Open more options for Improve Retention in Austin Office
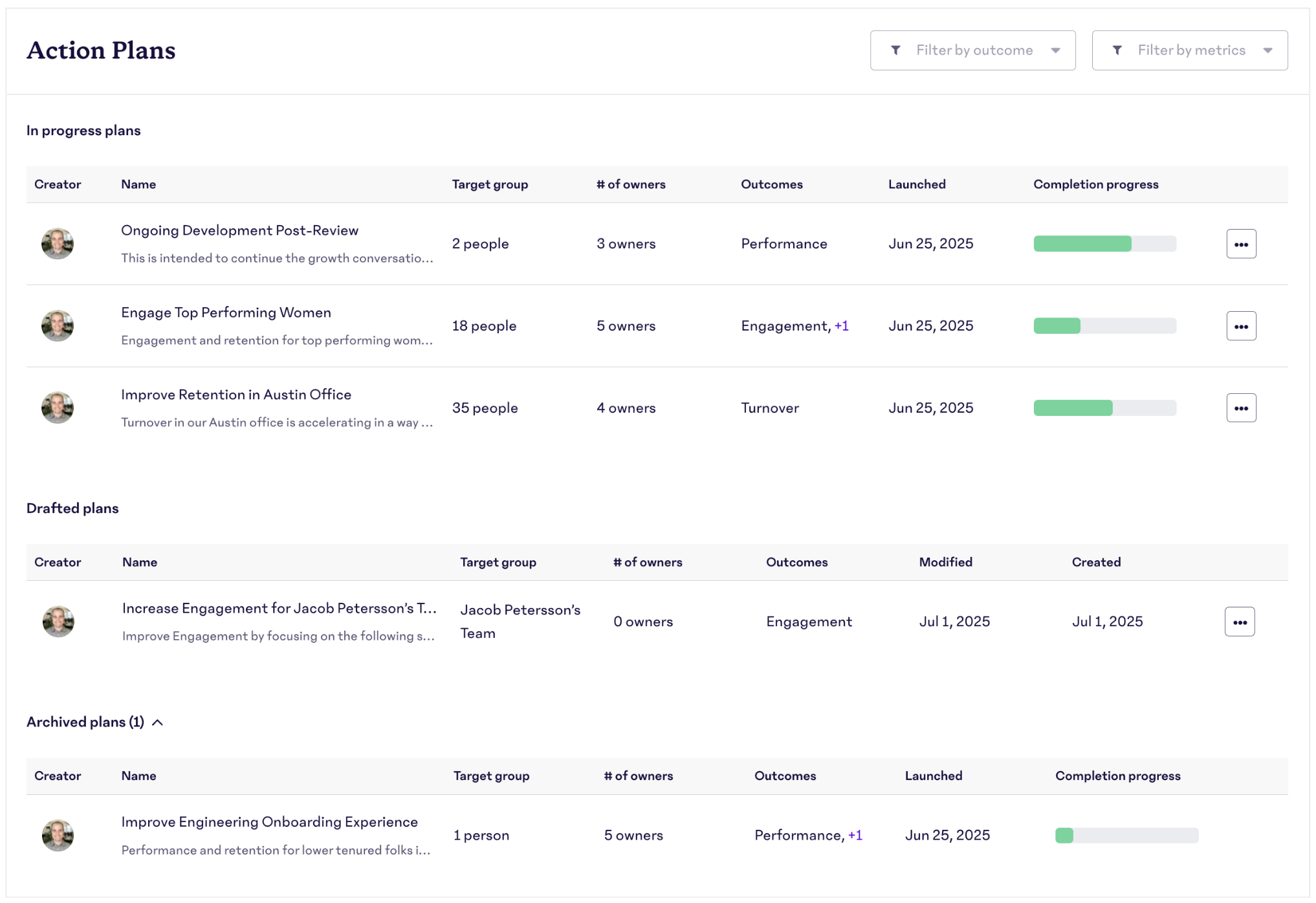Viewport: 1316px width, 903px height. 1241,408
